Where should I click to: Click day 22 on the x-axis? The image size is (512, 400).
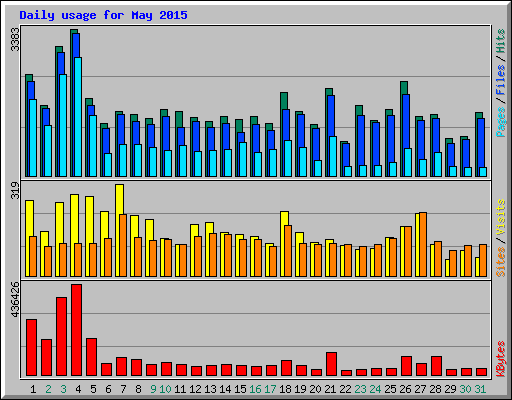345,389
